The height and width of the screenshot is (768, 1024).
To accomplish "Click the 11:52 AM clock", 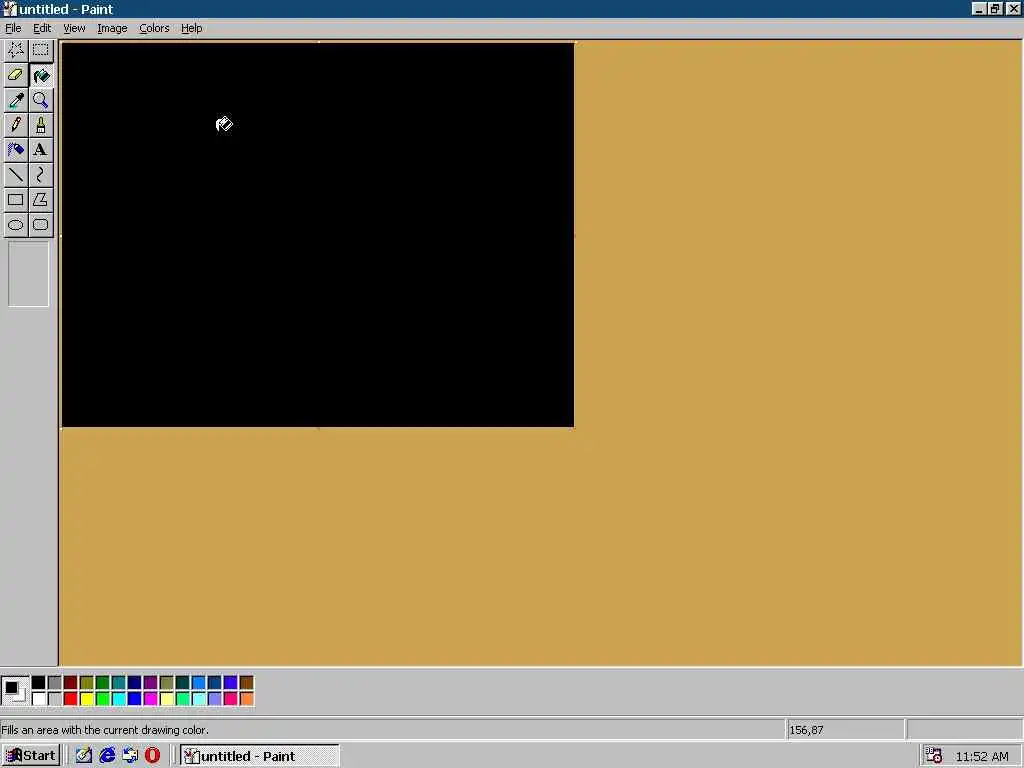I will coord(982,756).
